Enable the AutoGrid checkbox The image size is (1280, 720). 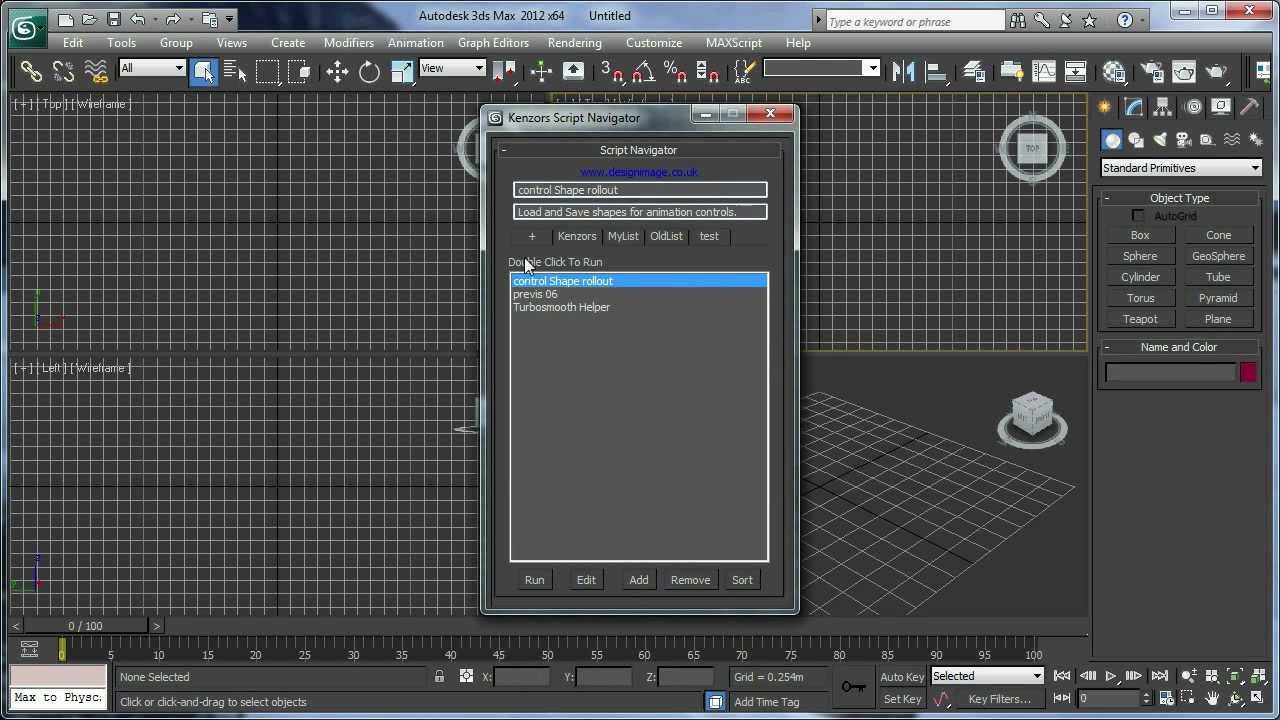[x=1138, y=216]
